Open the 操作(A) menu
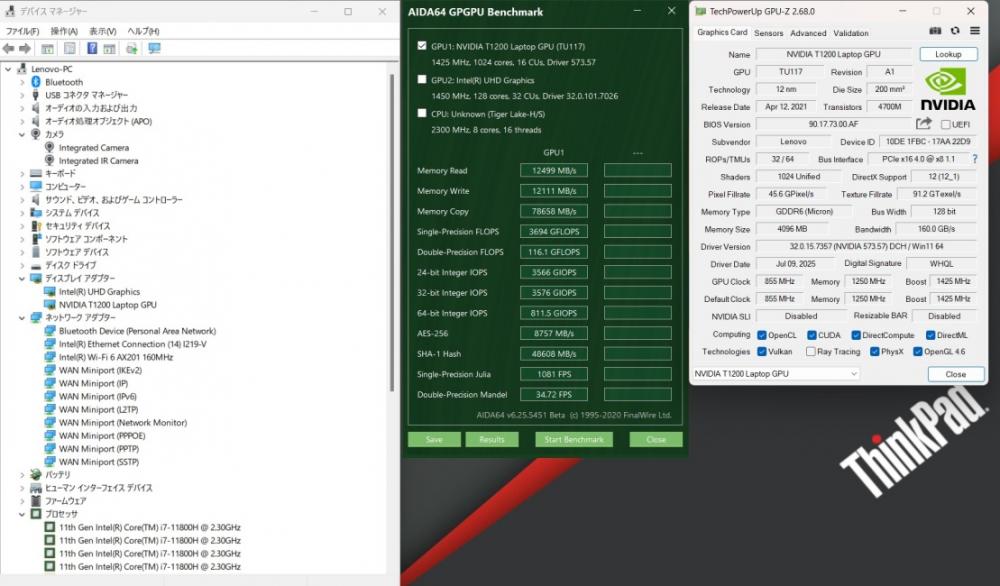Viewport: 1000px width, 586px height. click(x=64, y=31)
